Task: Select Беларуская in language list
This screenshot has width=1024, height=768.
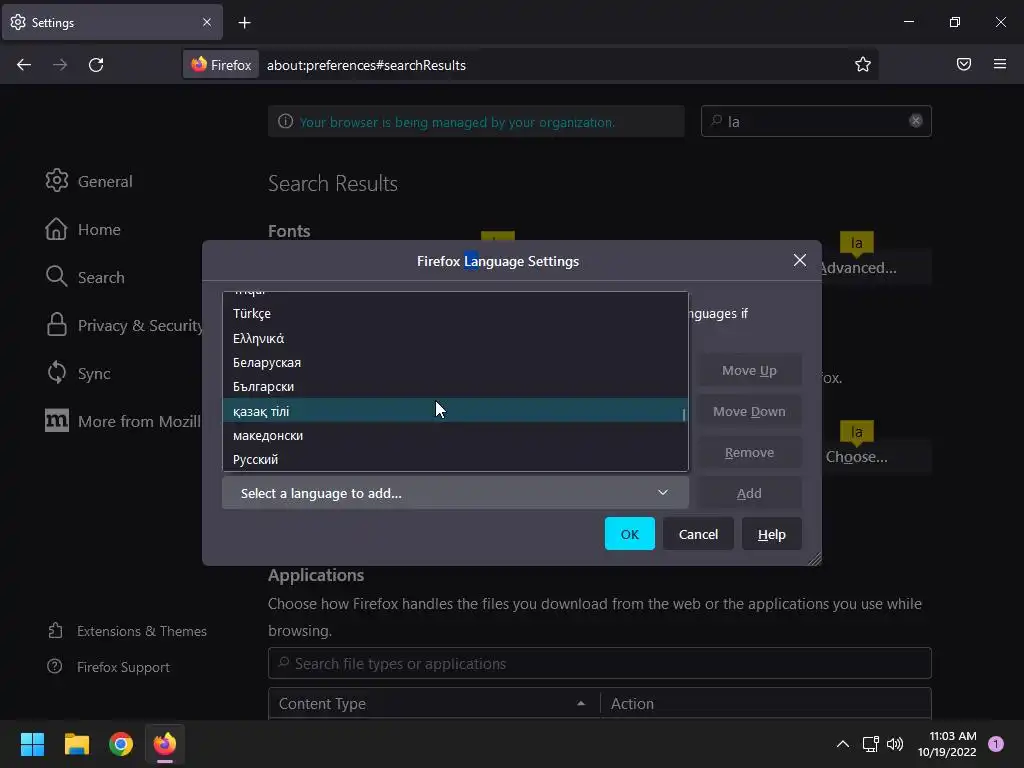Action: coord(455,362)
